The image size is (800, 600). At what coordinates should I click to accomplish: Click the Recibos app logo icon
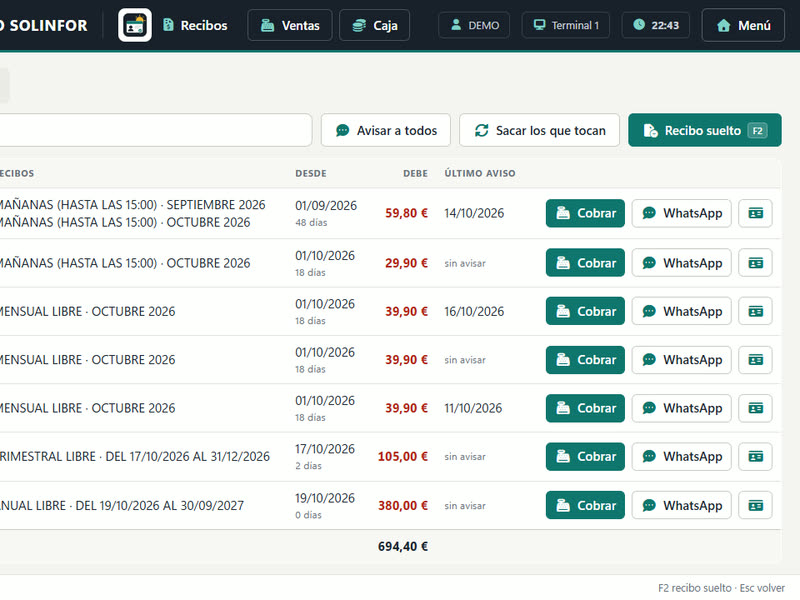(135, 25)
